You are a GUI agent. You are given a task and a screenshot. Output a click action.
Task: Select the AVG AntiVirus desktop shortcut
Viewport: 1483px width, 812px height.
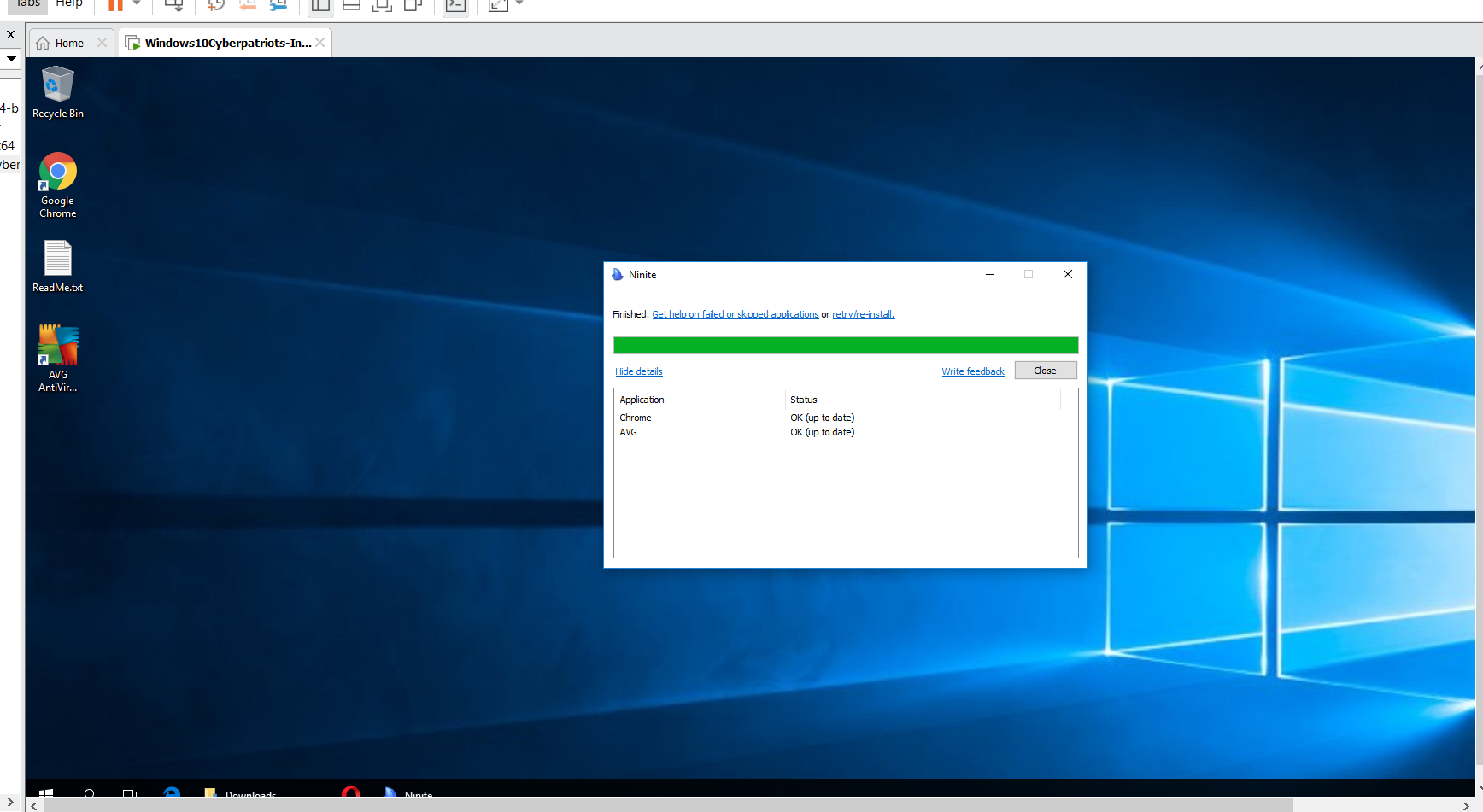tap(57, 359)
